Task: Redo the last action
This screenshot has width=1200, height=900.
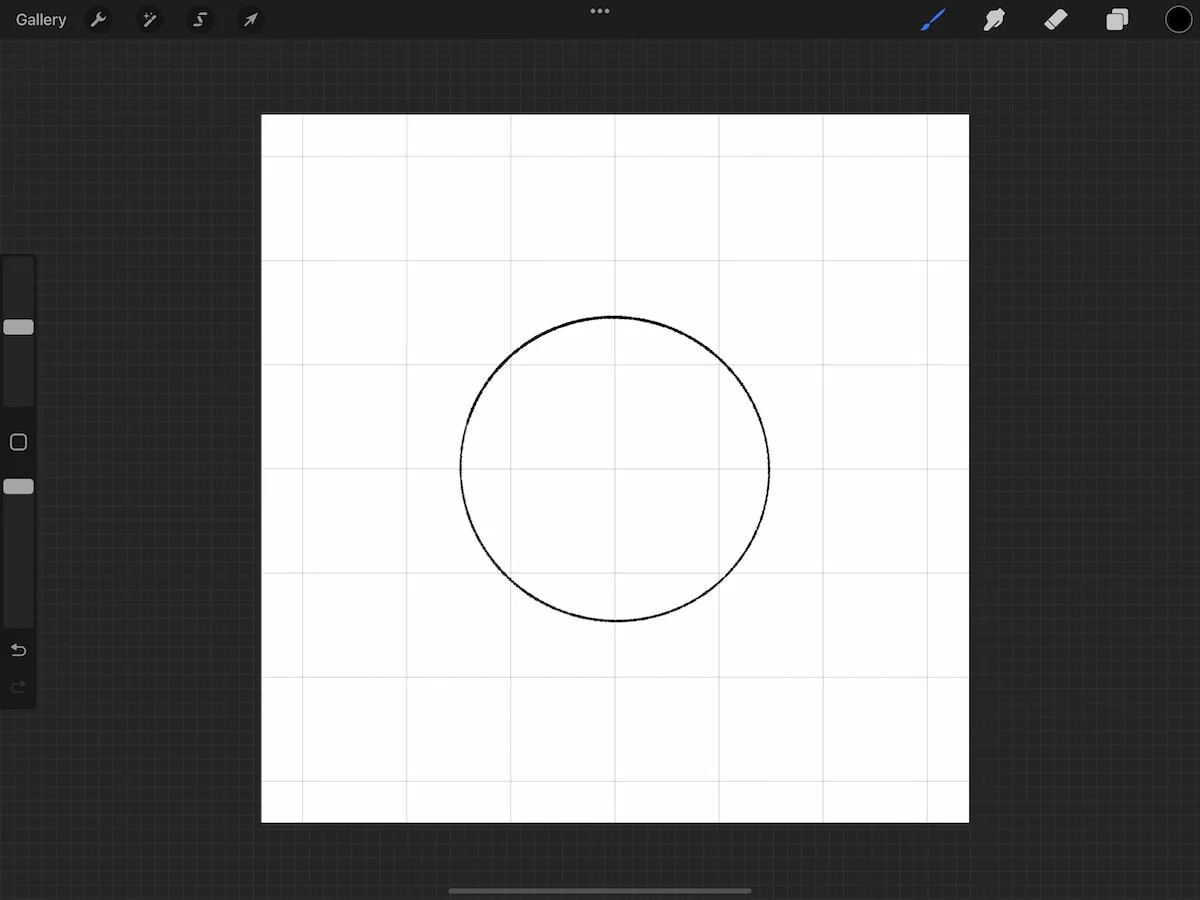Action: 18,687
